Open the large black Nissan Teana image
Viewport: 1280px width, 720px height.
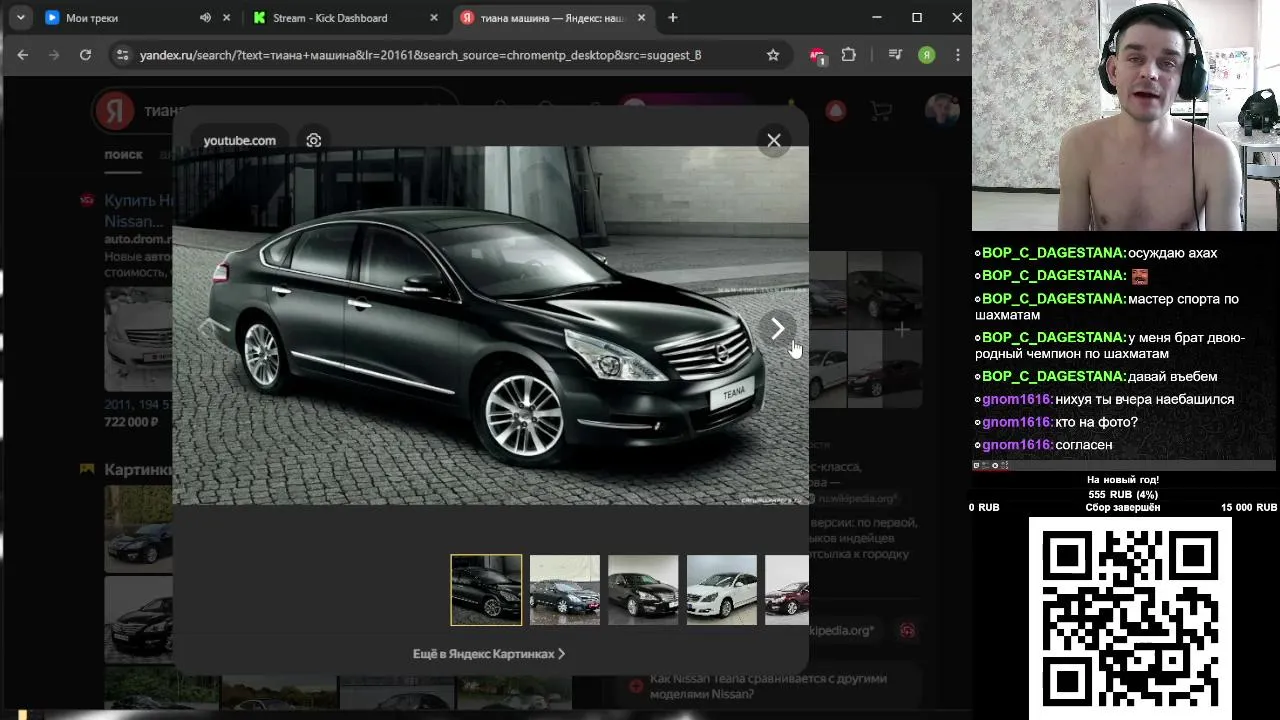(x=490, y=325)
